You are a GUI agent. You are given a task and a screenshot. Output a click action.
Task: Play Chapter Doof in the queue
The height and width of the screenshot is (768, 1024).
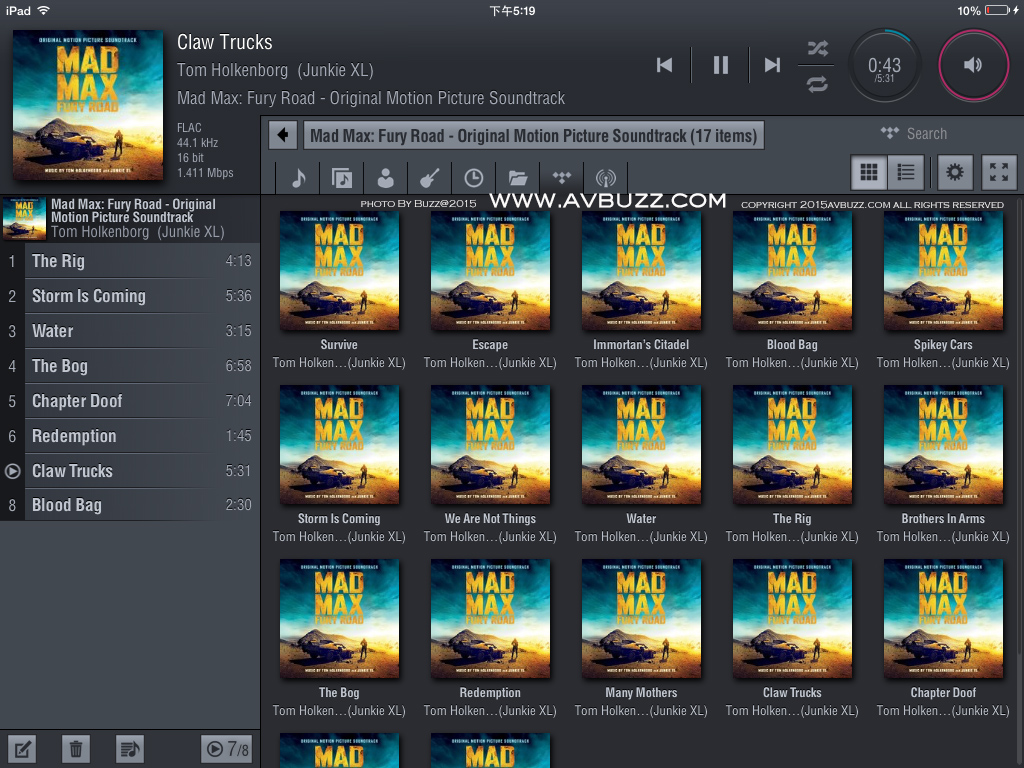130,401
